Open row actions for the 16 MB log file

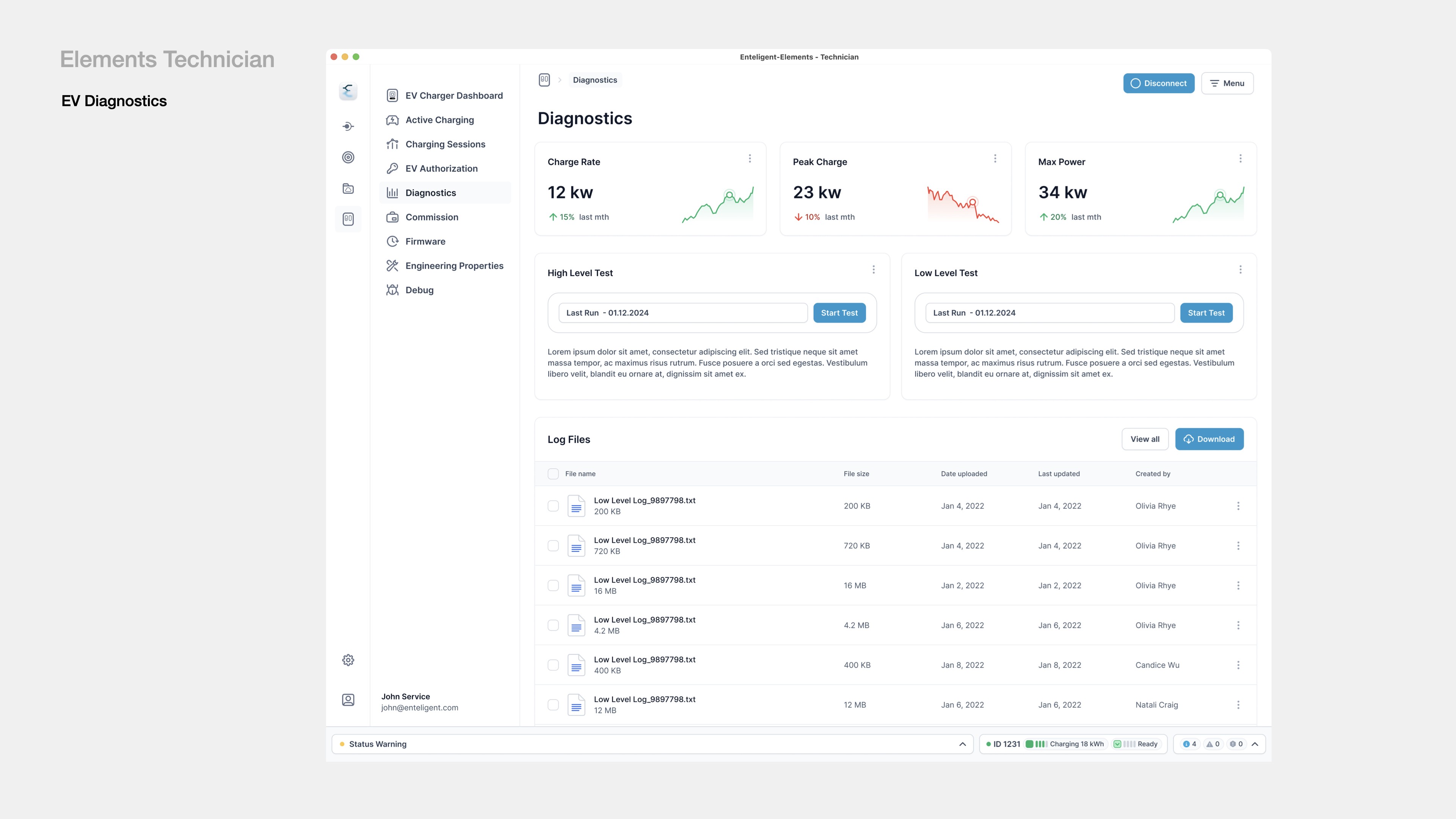[x=1238, y=585]
